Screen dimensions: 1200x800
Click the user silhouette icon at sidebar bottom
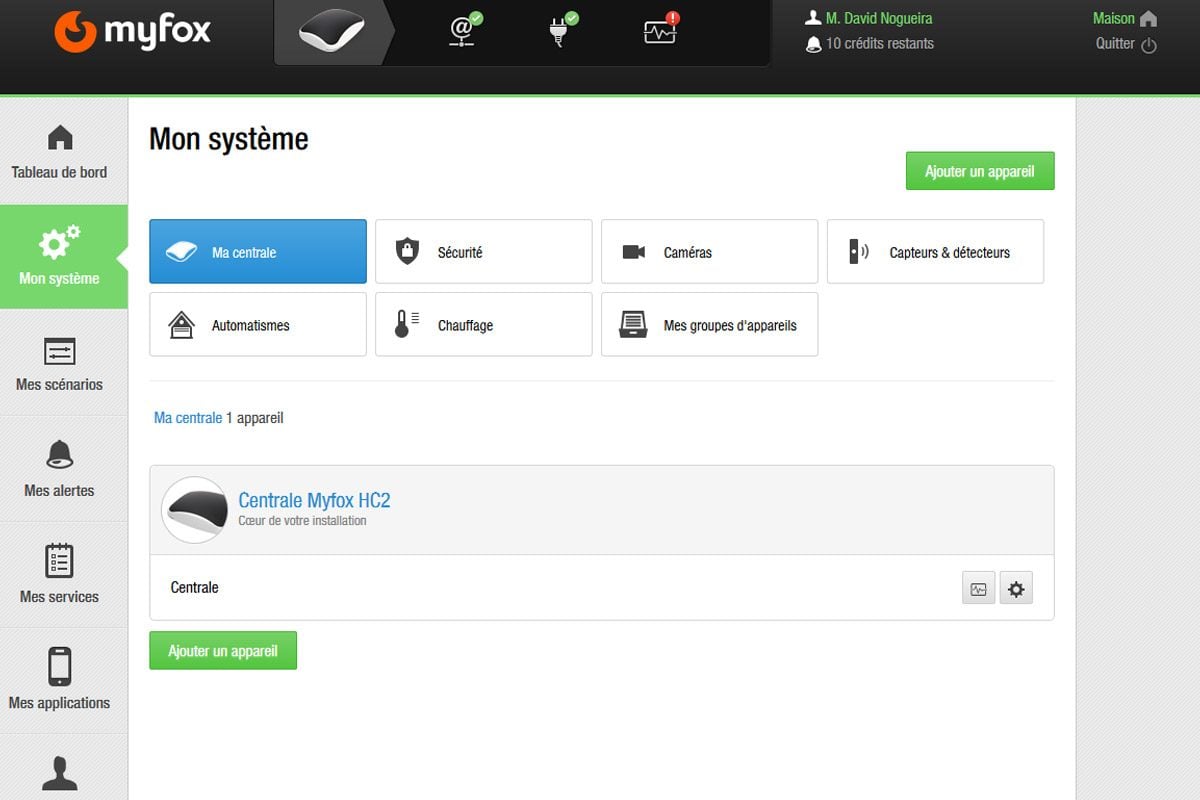tap(60, 773)
